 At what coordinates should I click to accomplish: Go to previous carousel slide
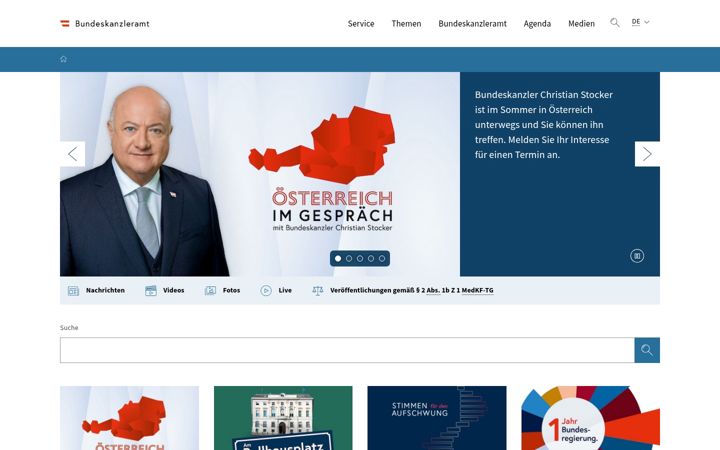click(x=73, y=154)
